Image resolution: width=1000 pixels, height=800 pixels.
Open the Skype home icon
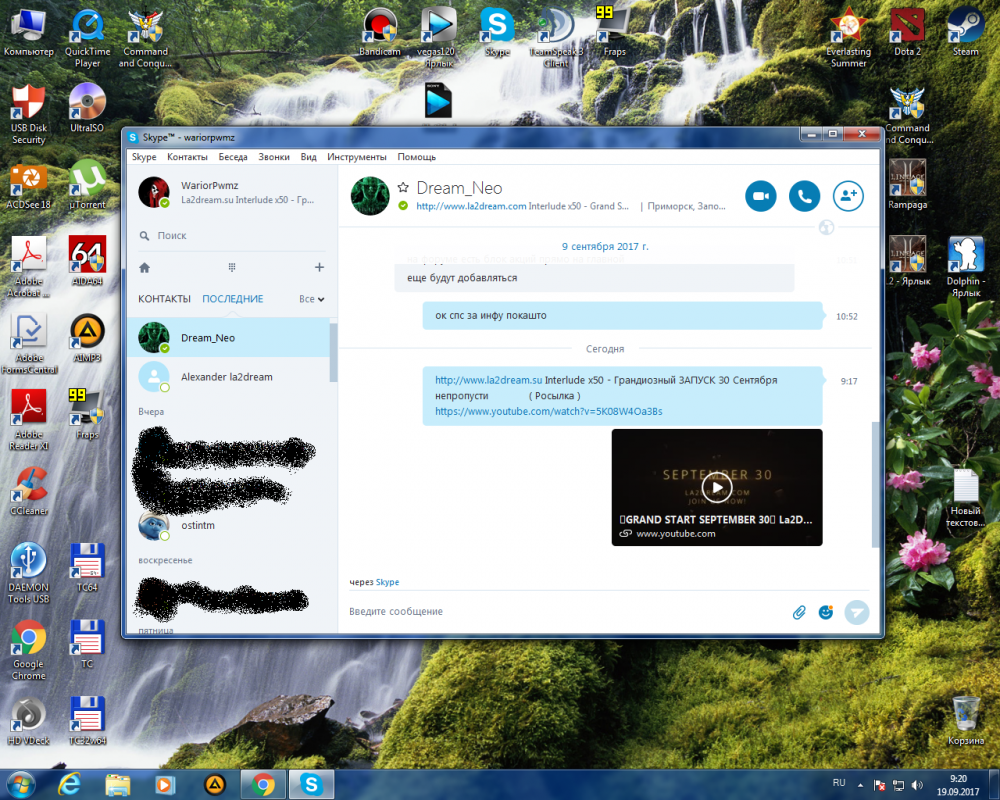145,268
